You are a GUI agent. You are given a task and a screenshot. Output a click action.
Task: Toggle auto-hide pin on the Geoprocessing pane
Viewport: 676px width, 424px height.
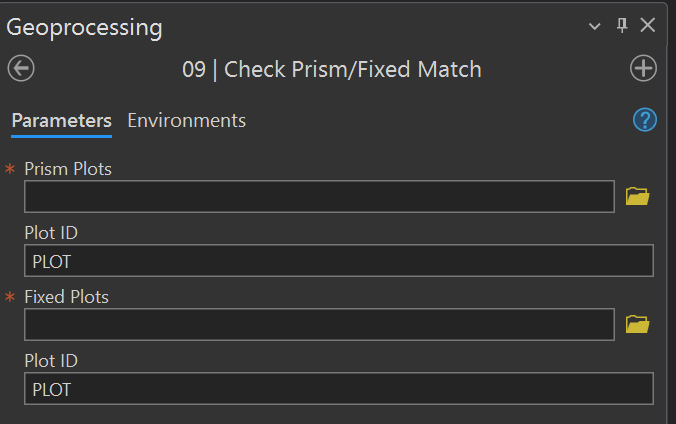coord(622,26)
